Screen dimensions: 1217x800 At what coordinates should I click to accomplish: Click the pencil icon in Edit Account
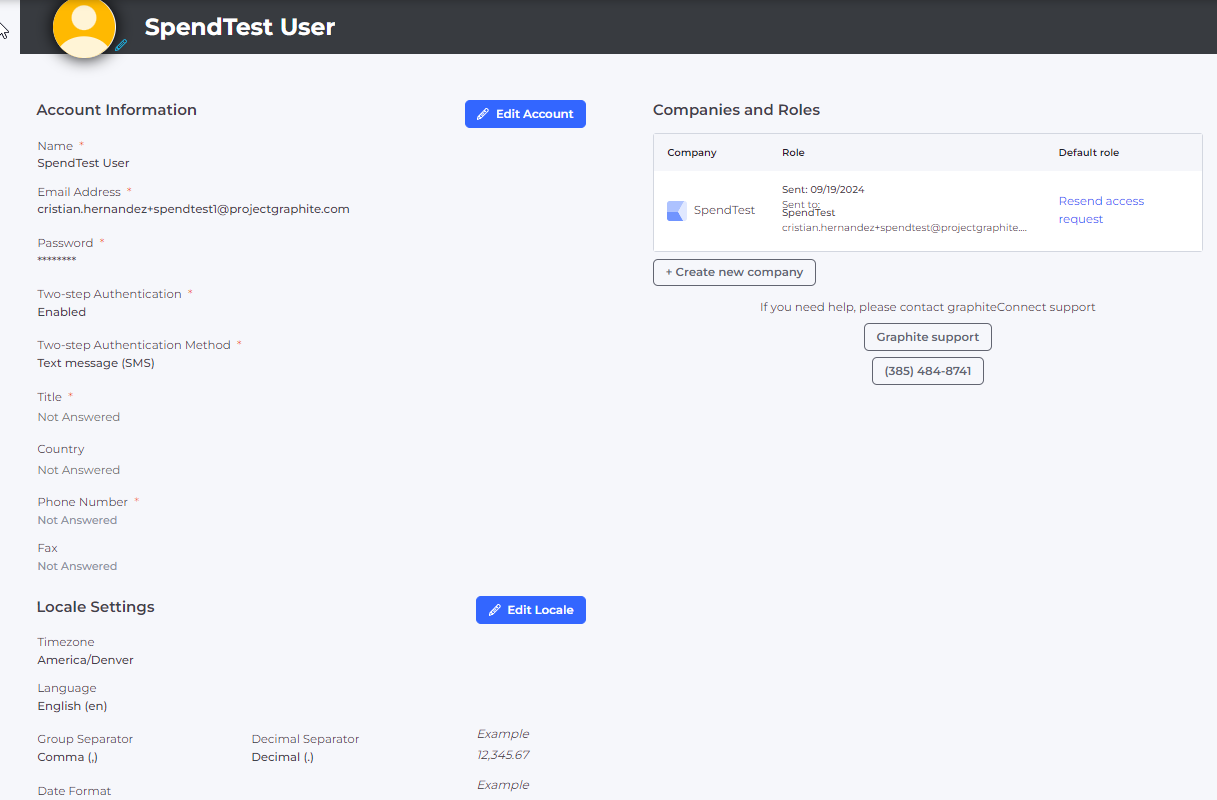[483, 114]
